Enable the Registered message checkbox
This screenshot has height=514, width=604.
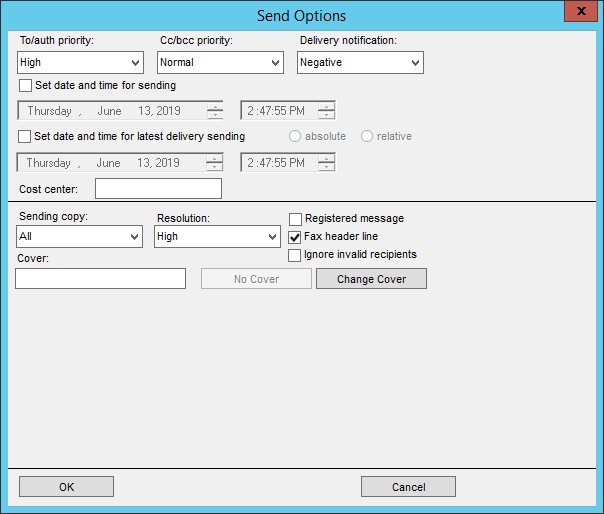[x=295, y=219]
